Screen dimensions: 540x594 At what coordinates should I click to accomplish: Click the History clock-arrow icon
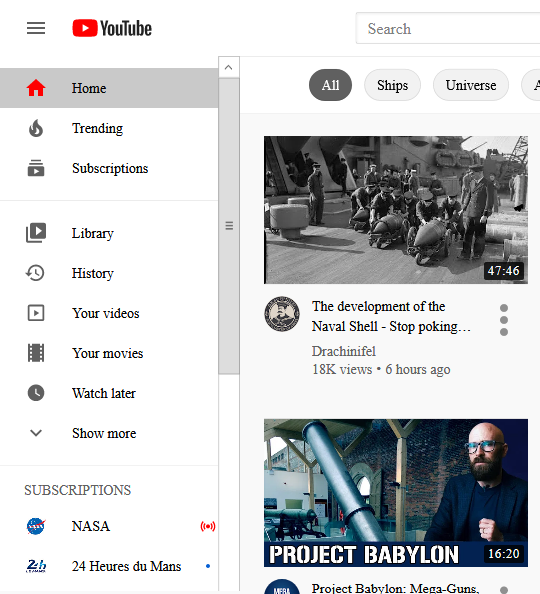coord(35,273)
